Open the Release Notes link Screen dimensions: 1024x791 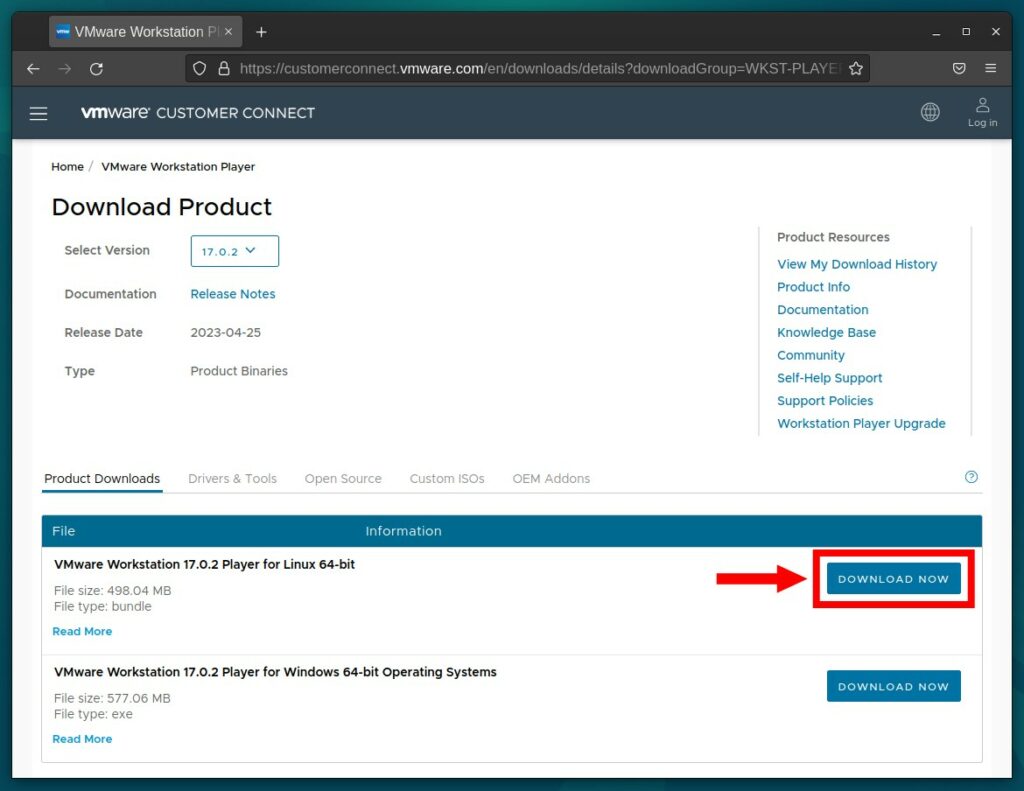click(232, 294)
